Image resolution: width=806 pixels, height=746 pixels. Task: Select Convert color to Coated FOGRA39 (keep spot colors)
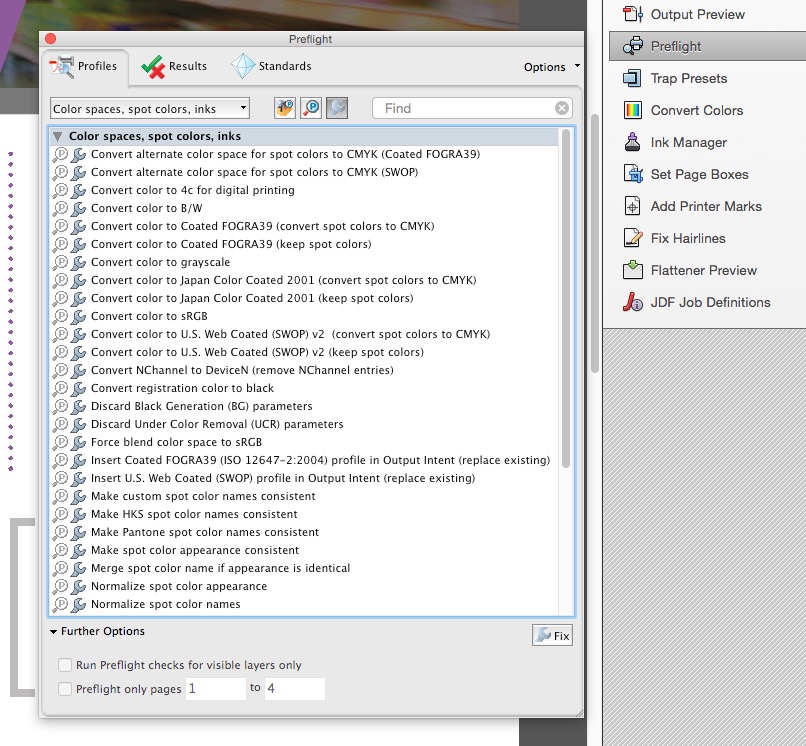[231, 244]
